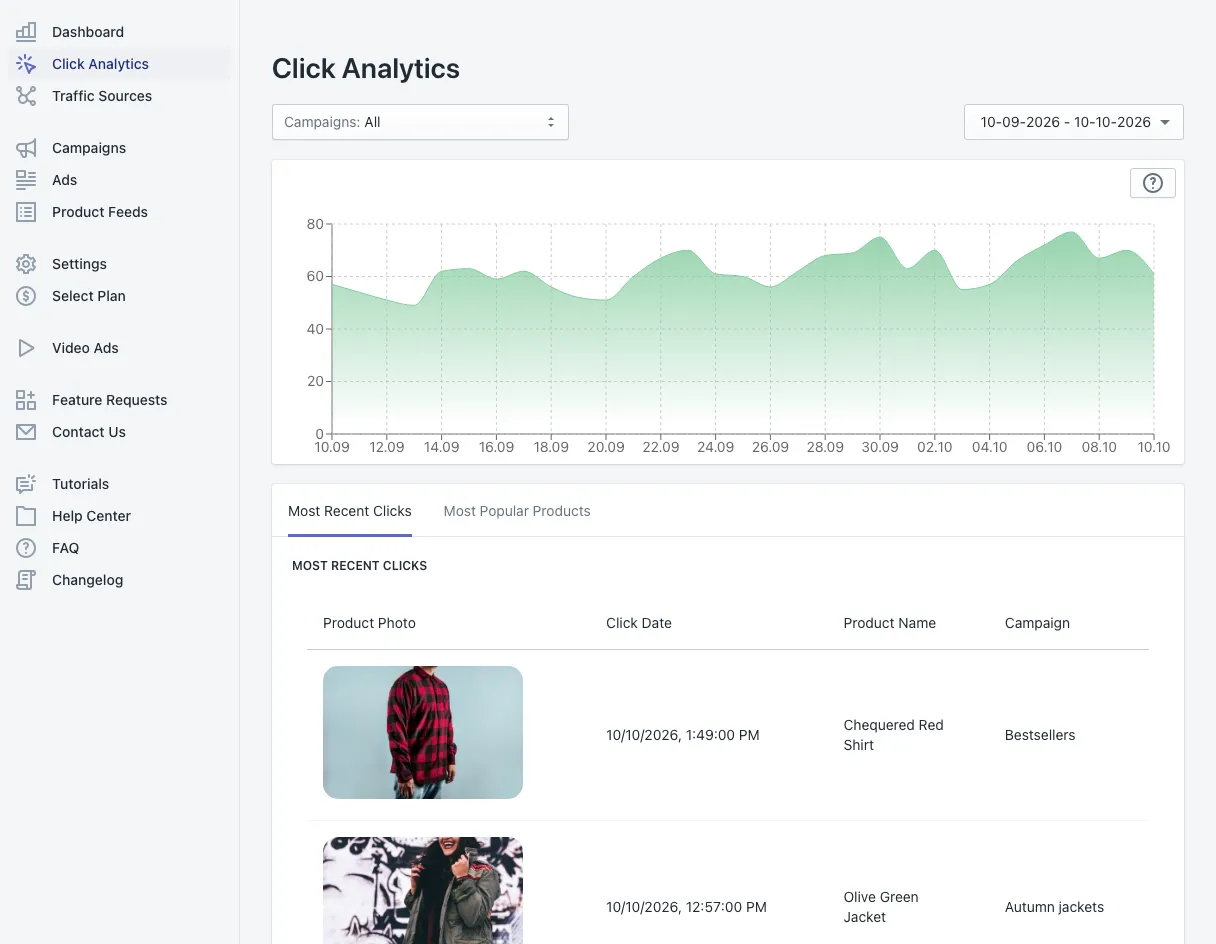This screenshot has height=944, width=1216.
Task: Click the Bestsellers campaign cell
Action: coord(1040,735)
